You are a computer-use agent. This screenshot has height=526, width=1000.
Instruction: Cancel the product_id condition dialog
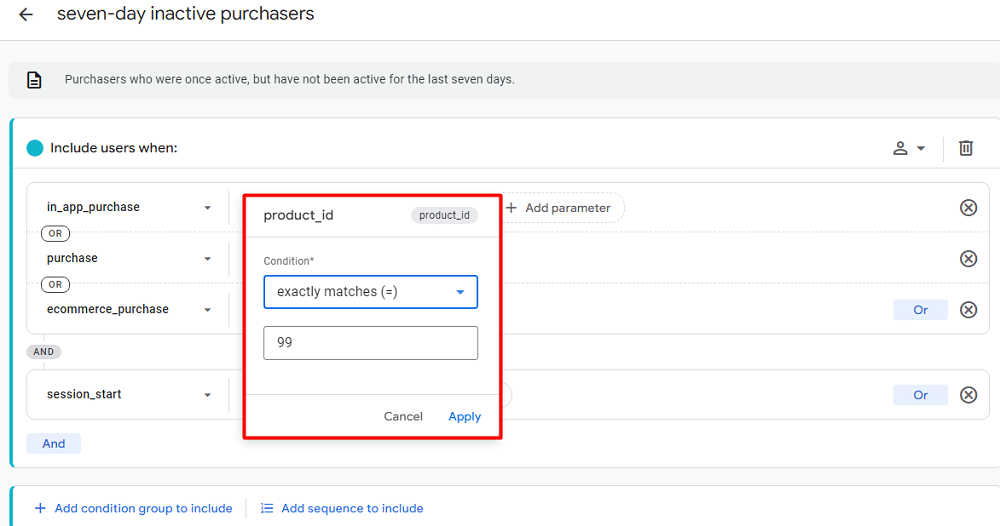point(403,417)
